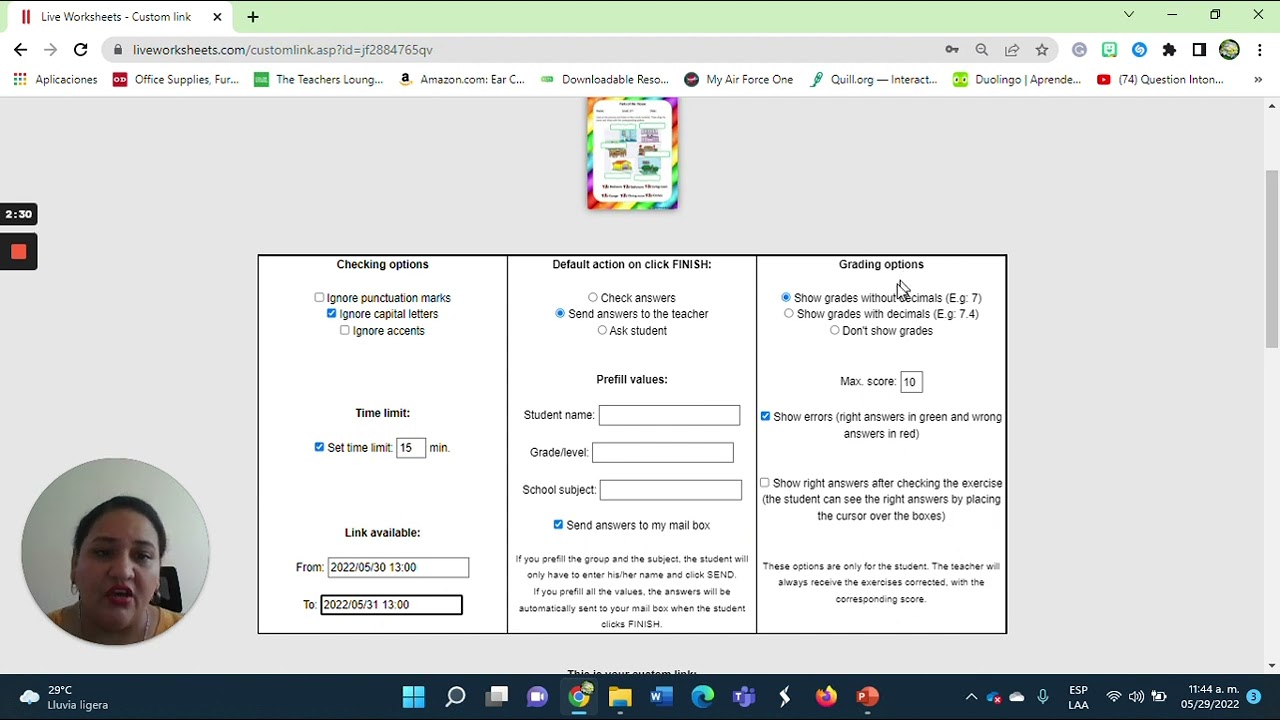This screenshot has width=1280, height=720.
Task: Click the School subject input field
Action: [671, 490]
